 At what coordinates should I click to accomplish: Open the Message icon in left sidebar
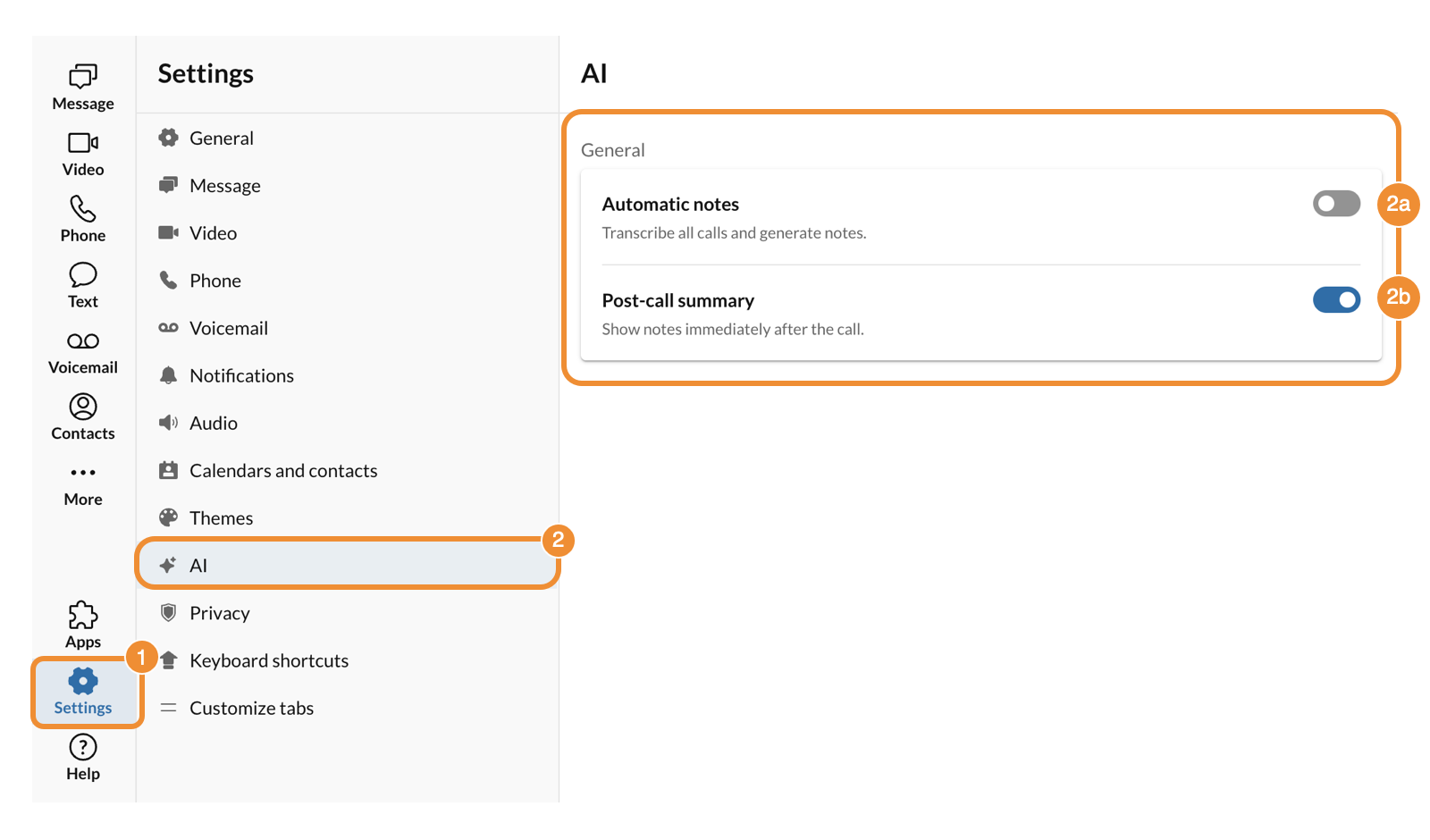(83, 77)
